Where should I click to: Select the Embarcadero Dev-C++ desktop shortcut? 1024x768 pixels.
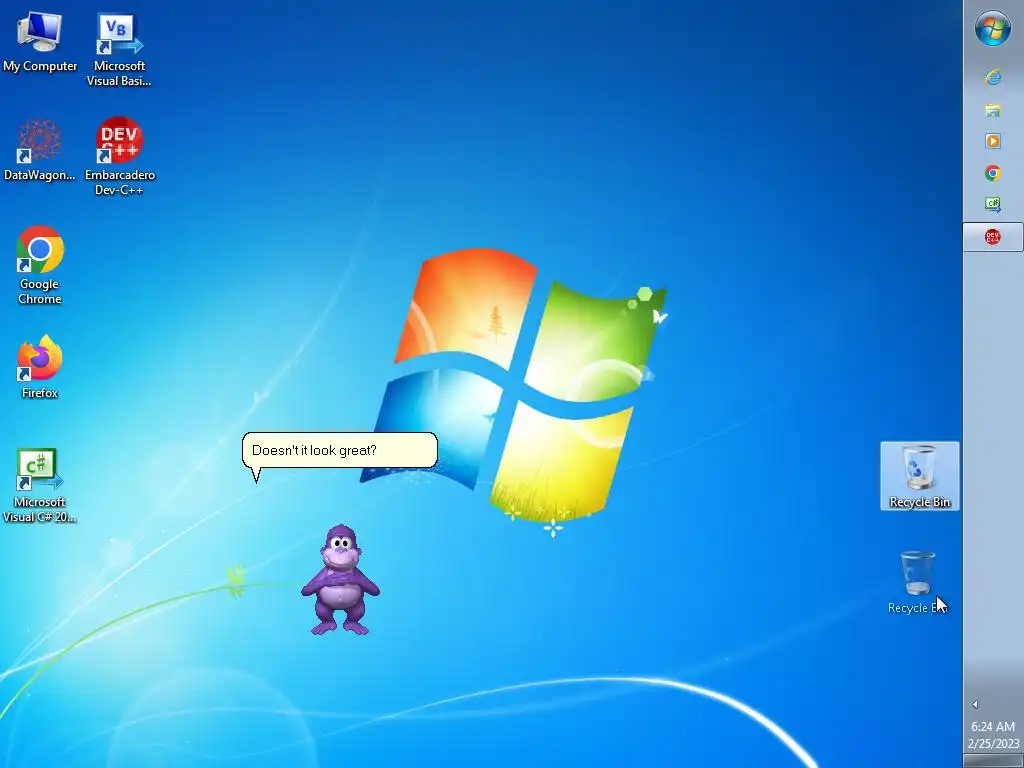[120, 157]
